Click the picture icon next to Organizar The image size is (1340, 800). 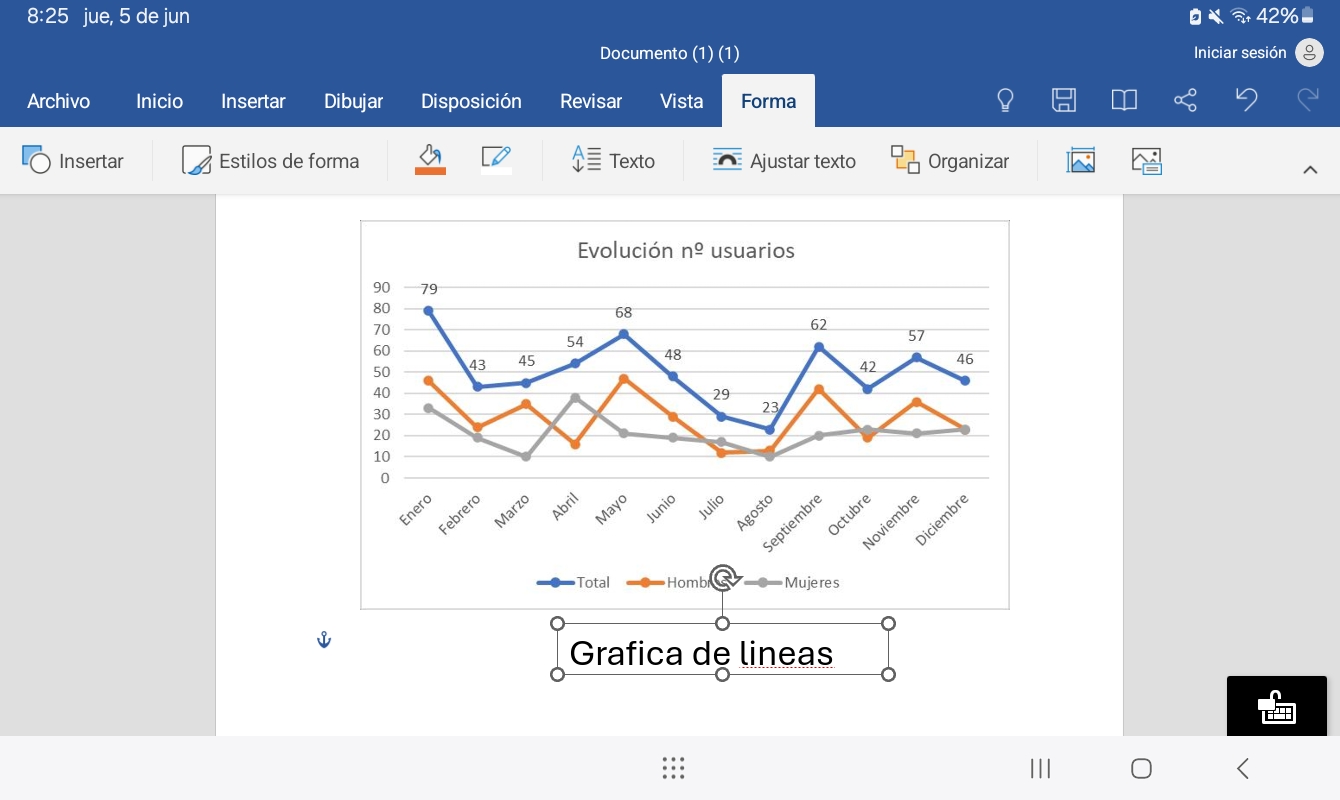(1081, 161)
